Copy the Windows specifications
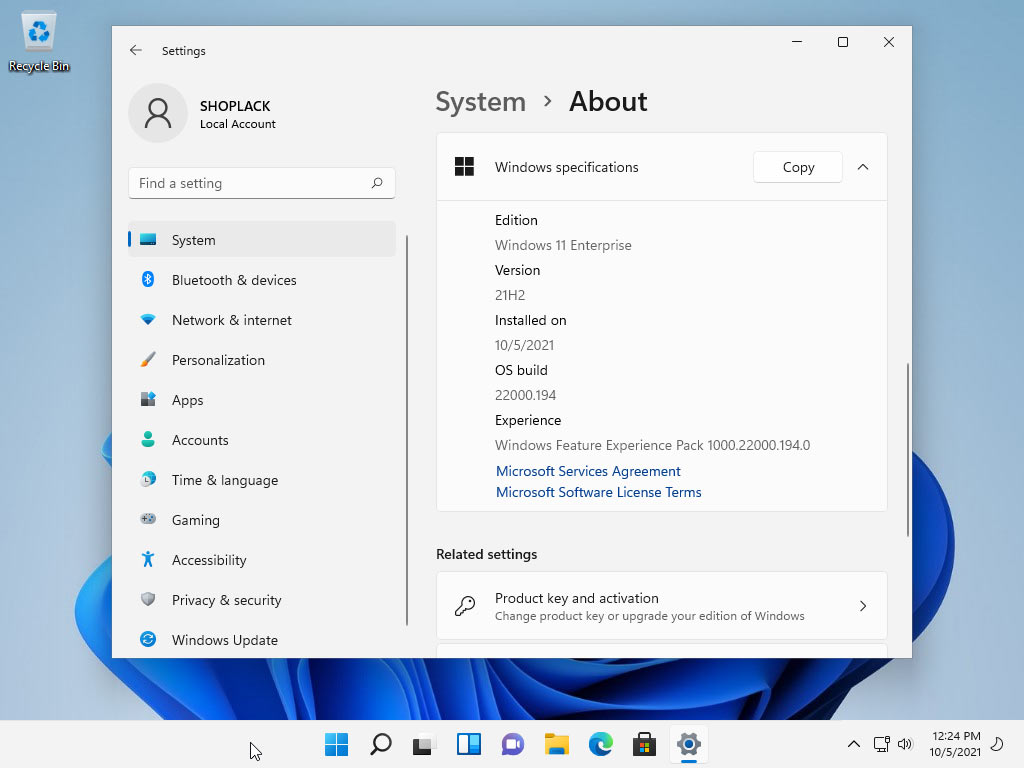 (797, 167)
